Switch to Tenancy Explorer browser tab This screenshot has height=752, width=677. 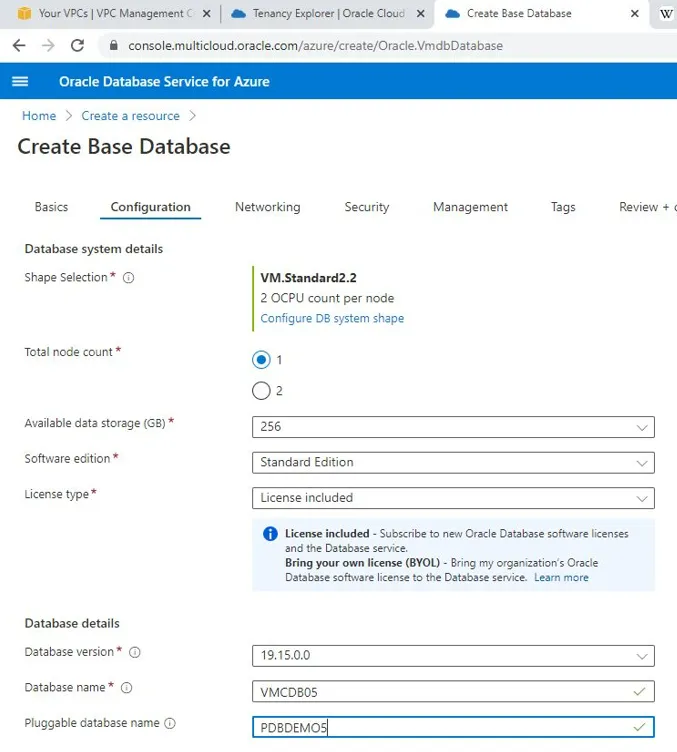(x=329, y=13)
